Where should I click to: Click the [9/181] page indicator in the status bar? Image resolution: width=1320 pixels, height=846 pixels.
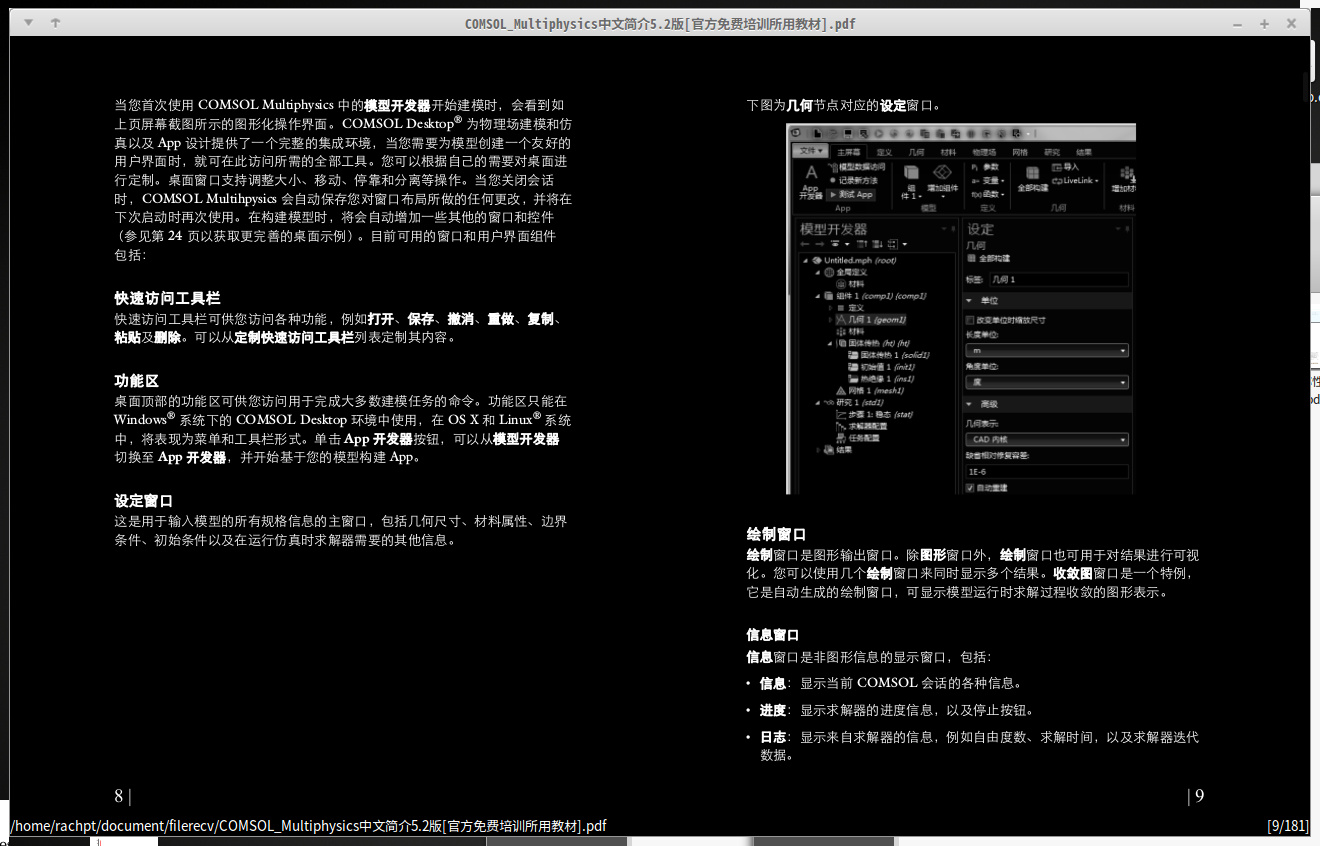pos(1288,826)
